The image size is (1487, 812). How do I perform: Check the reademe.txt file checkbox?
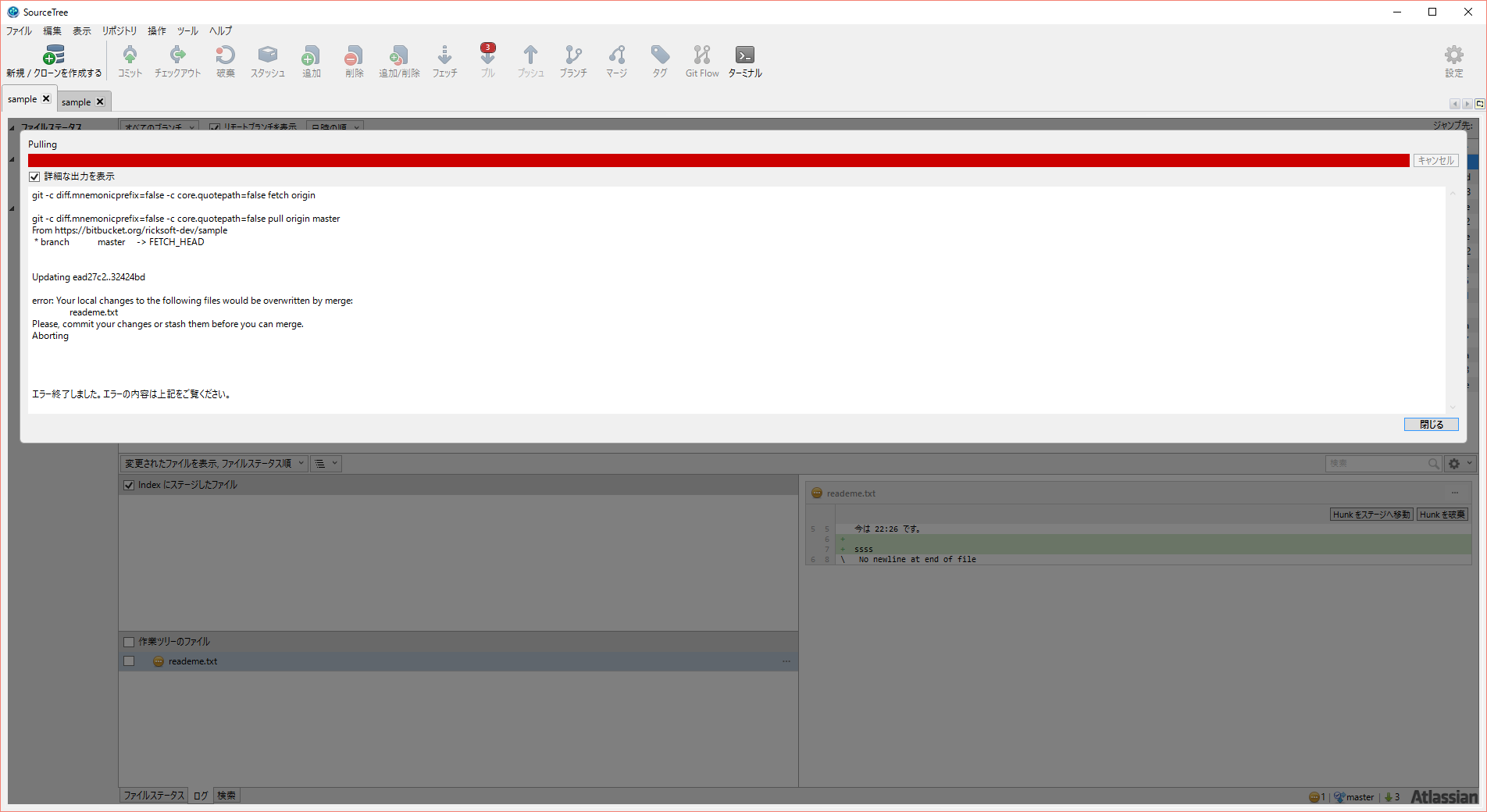click(129, 661)
